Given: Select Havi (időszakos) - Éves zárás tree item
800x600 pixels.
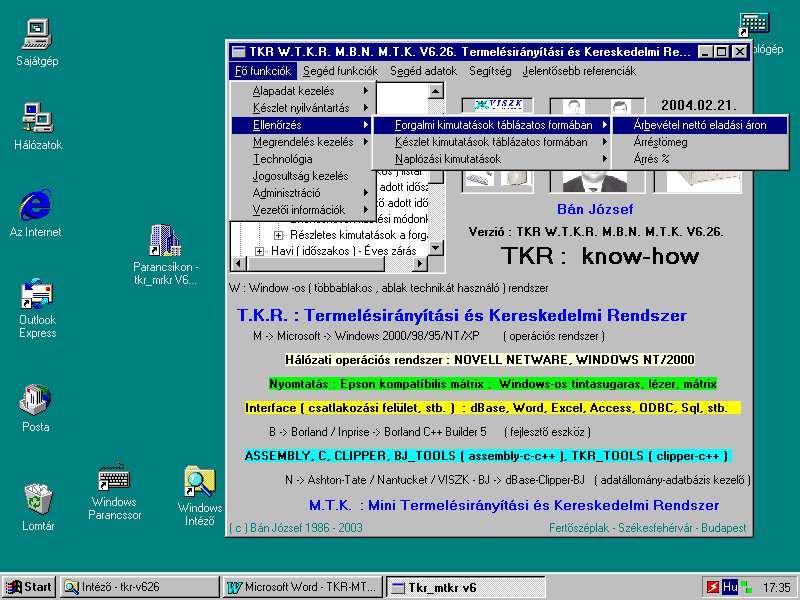Looking at the screenshot, I should pyautogui.click(x=344, y=251).
